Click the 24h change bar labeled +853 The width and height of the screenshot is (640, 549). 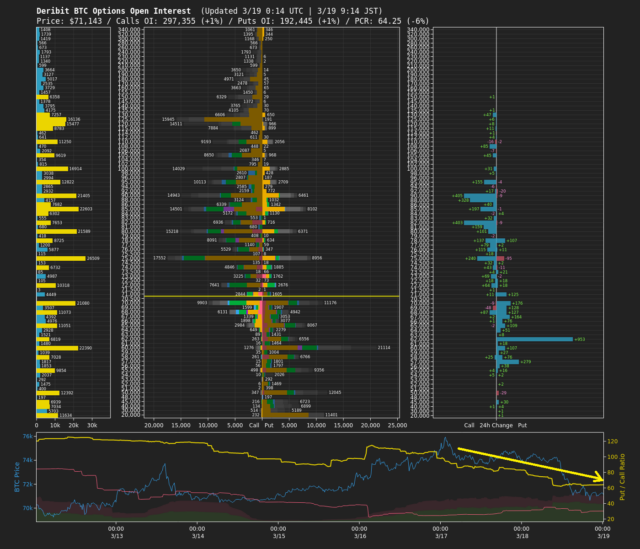535,340
